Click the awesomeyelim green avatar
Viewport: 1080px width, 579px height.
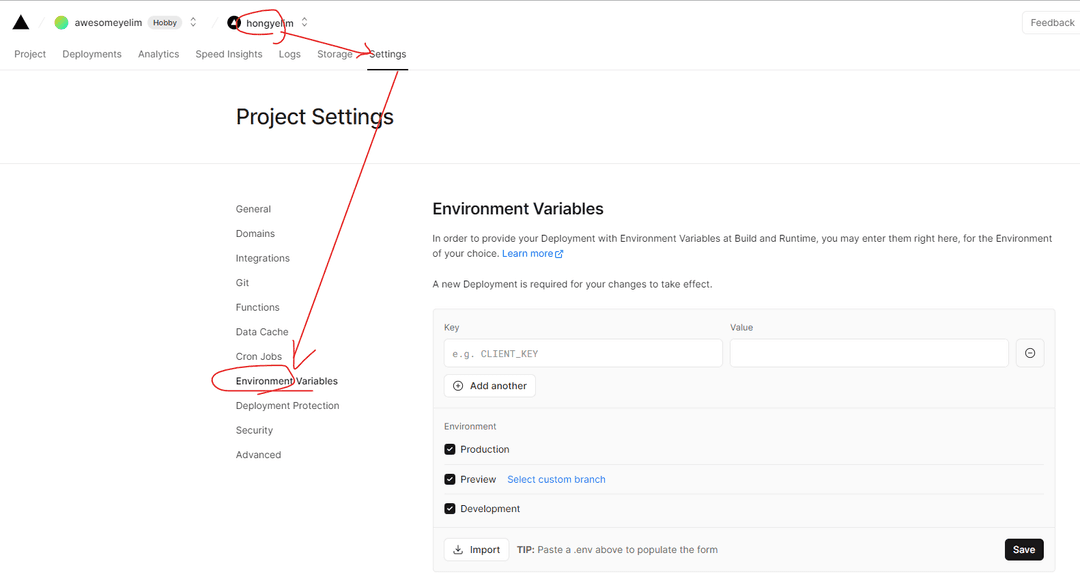click(61, 23)
